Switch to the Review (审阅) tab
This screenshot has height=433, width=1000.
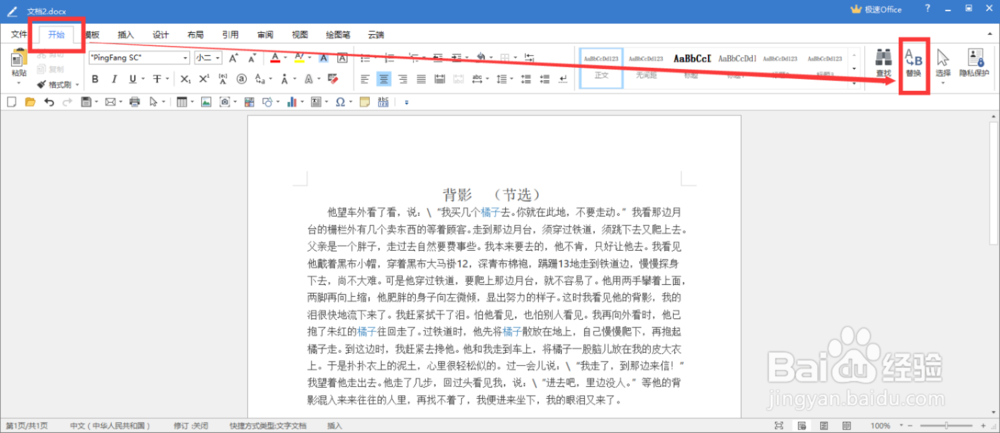(x=265, y=34)
